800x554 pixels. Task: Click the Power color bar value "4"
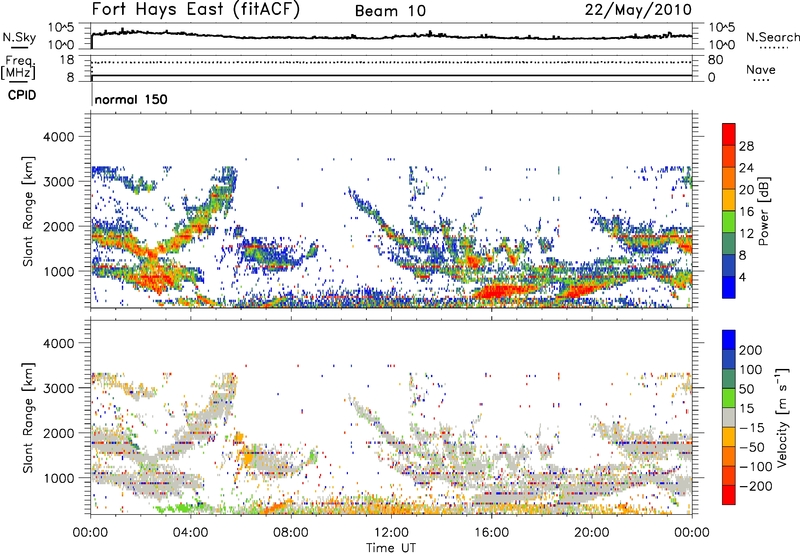pos(743,277)
